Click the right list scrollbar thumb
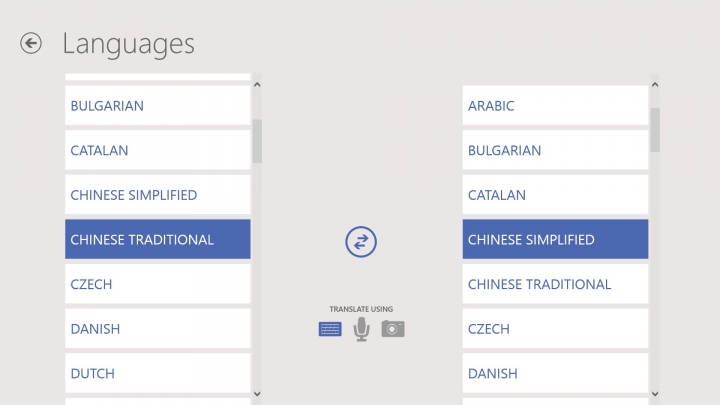 coord(655,130)
